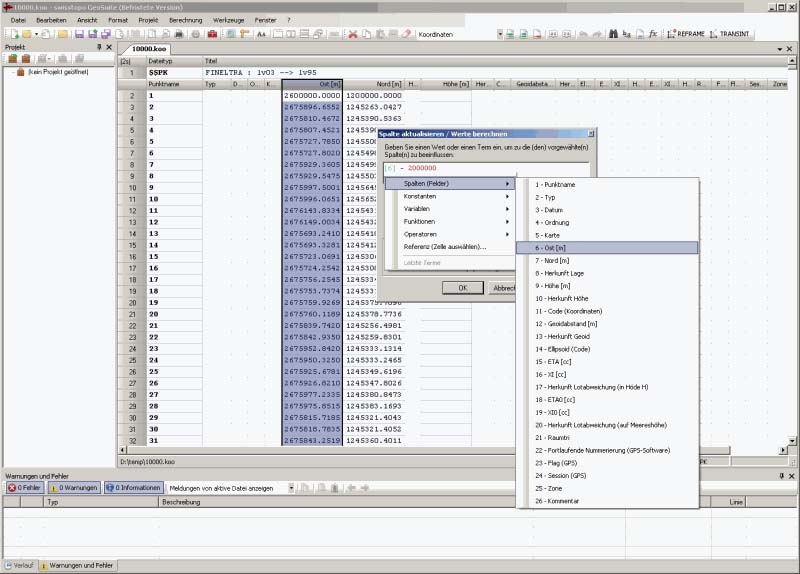Click the REFRAME transformation tool
Viewport: 800px width, 574px height.
(x=685, y=34)
